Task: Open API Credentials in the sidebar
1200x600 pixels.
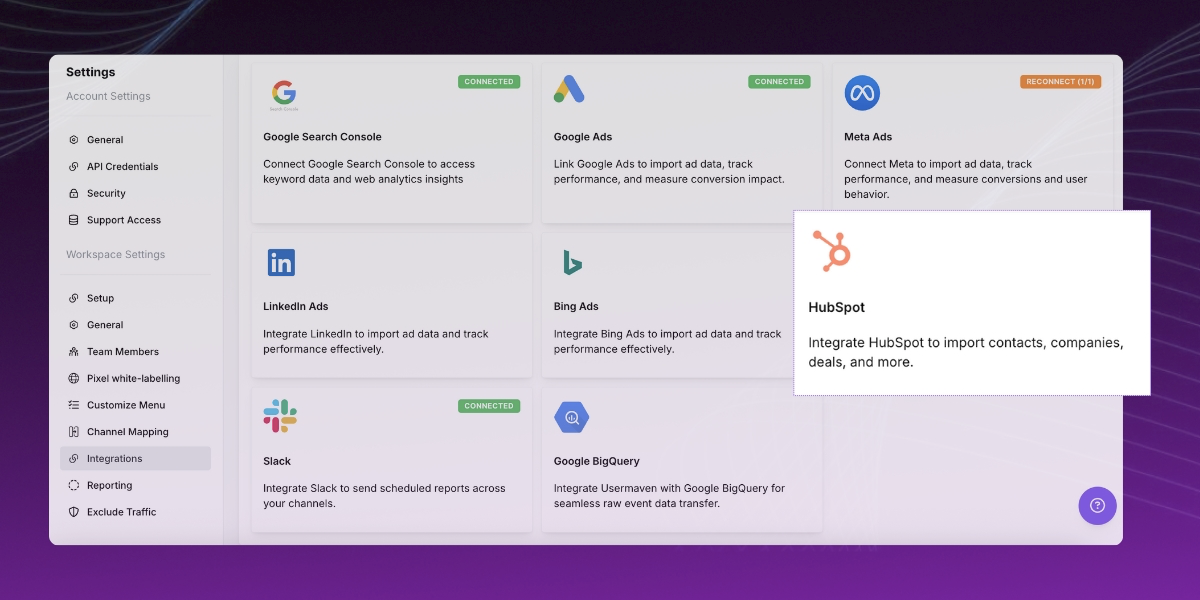Action: coord(122,167)
